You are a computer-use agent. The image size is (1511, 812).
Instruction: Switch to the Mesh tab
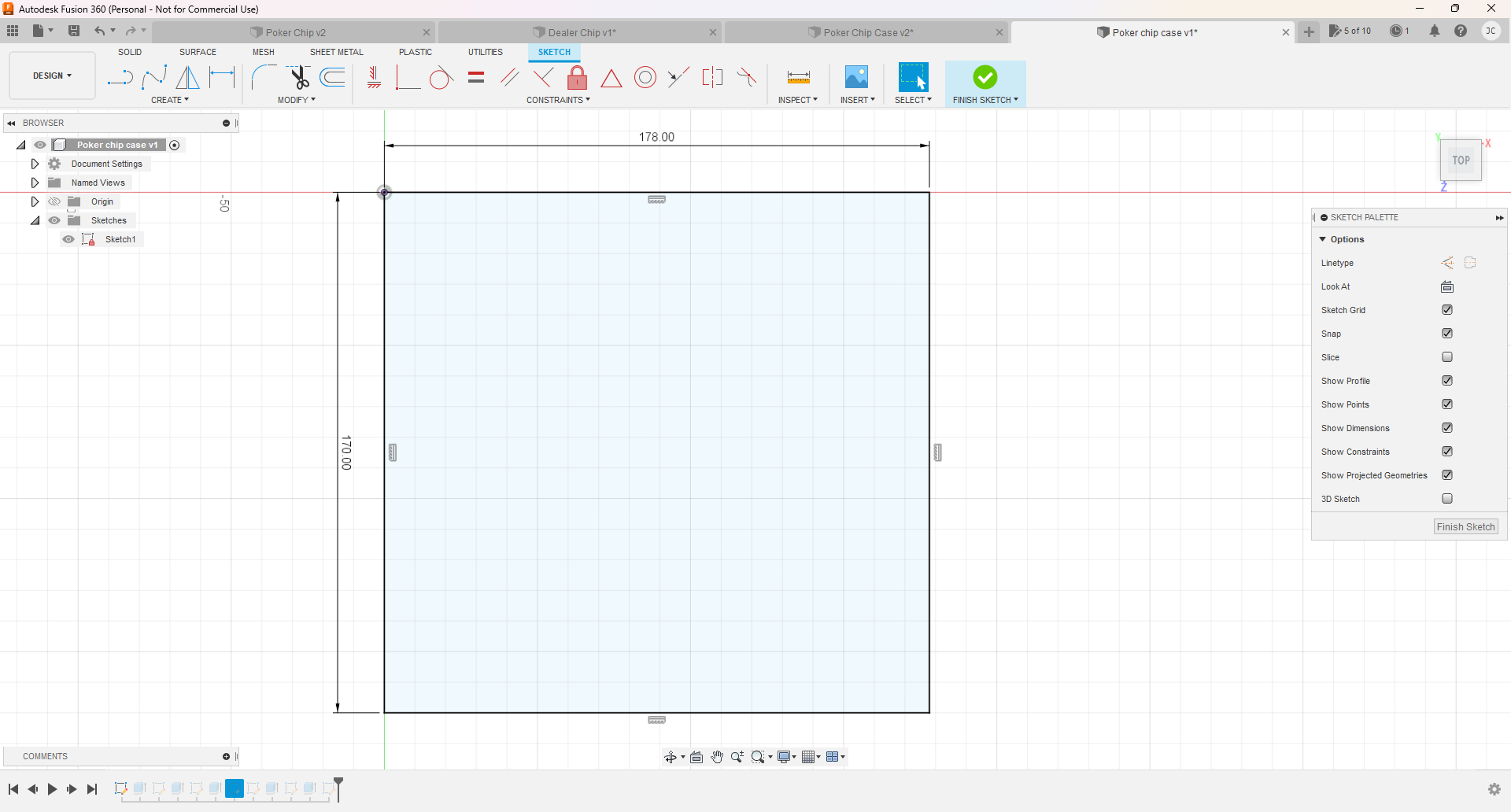(264, 52)
